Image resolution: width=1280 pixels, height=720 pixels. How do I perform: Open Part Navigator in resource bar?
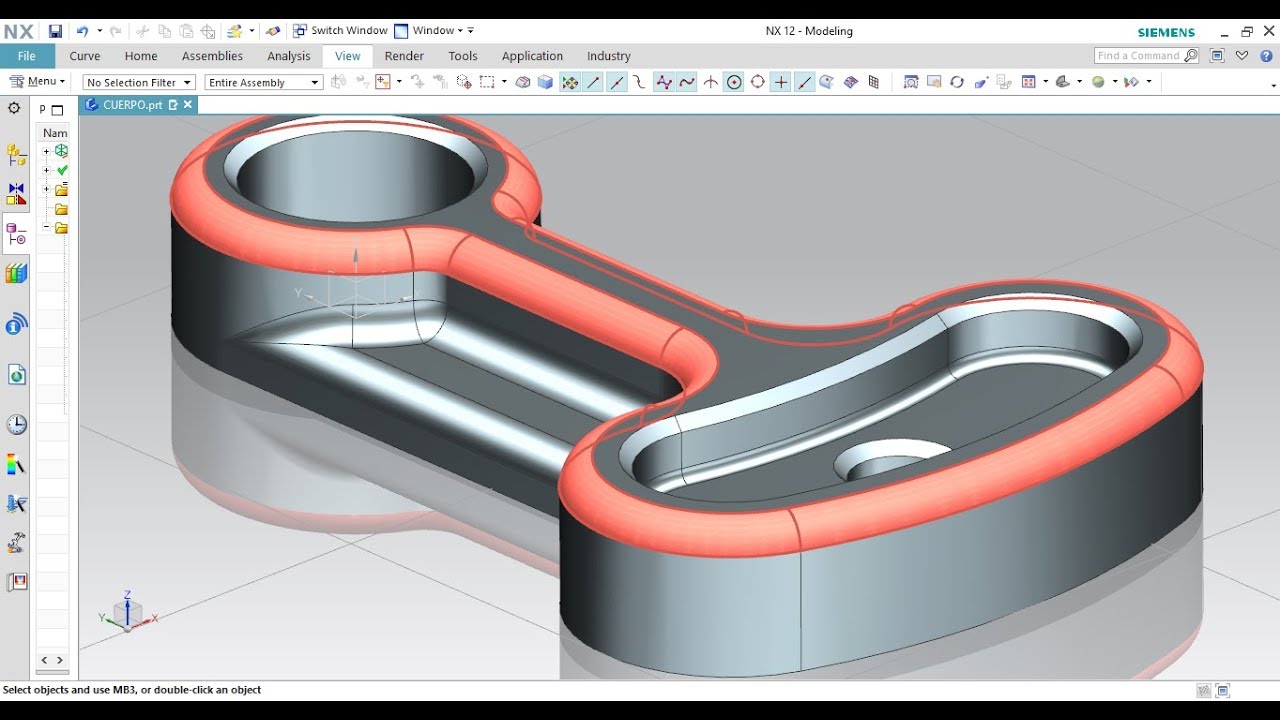click(x=16, y=234)
